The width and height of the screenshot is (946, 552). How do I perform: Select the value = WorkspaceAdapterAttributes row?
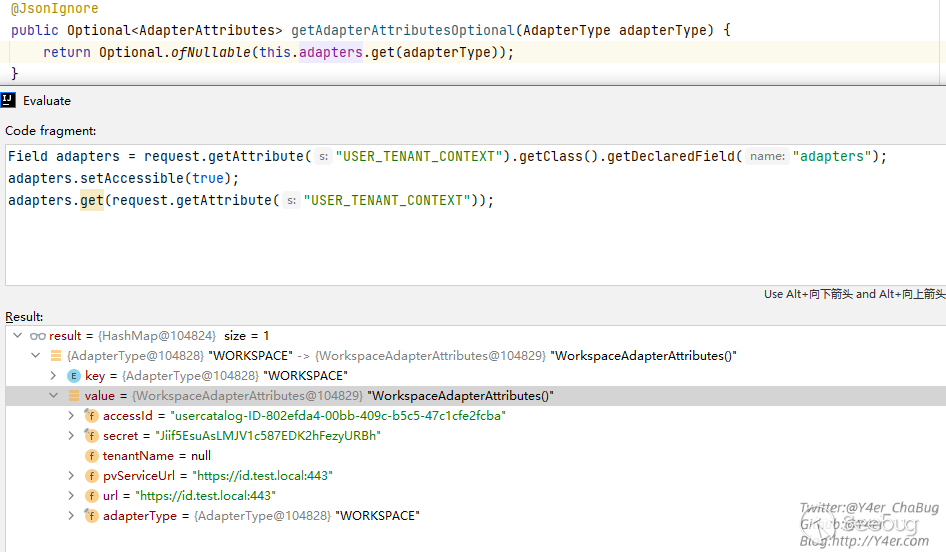(x=475, y=396)
